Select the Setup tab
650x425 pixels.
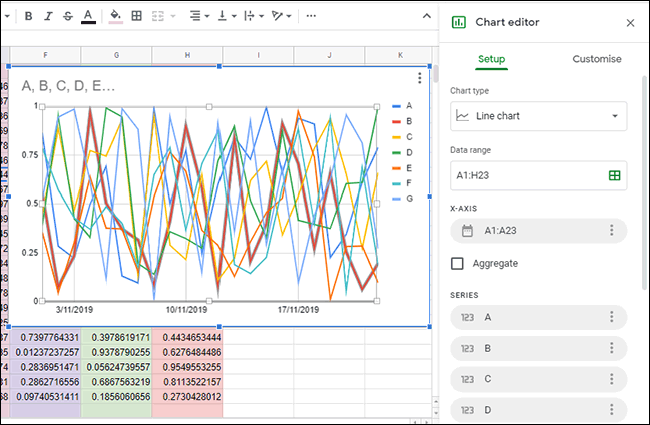[x=491, y=59]
